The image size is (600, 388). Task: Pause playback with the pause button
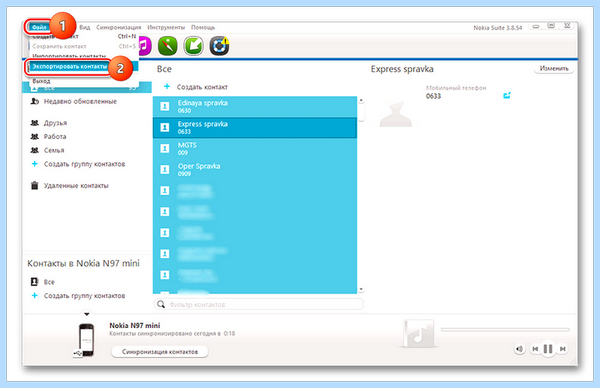tap(548, 349)
